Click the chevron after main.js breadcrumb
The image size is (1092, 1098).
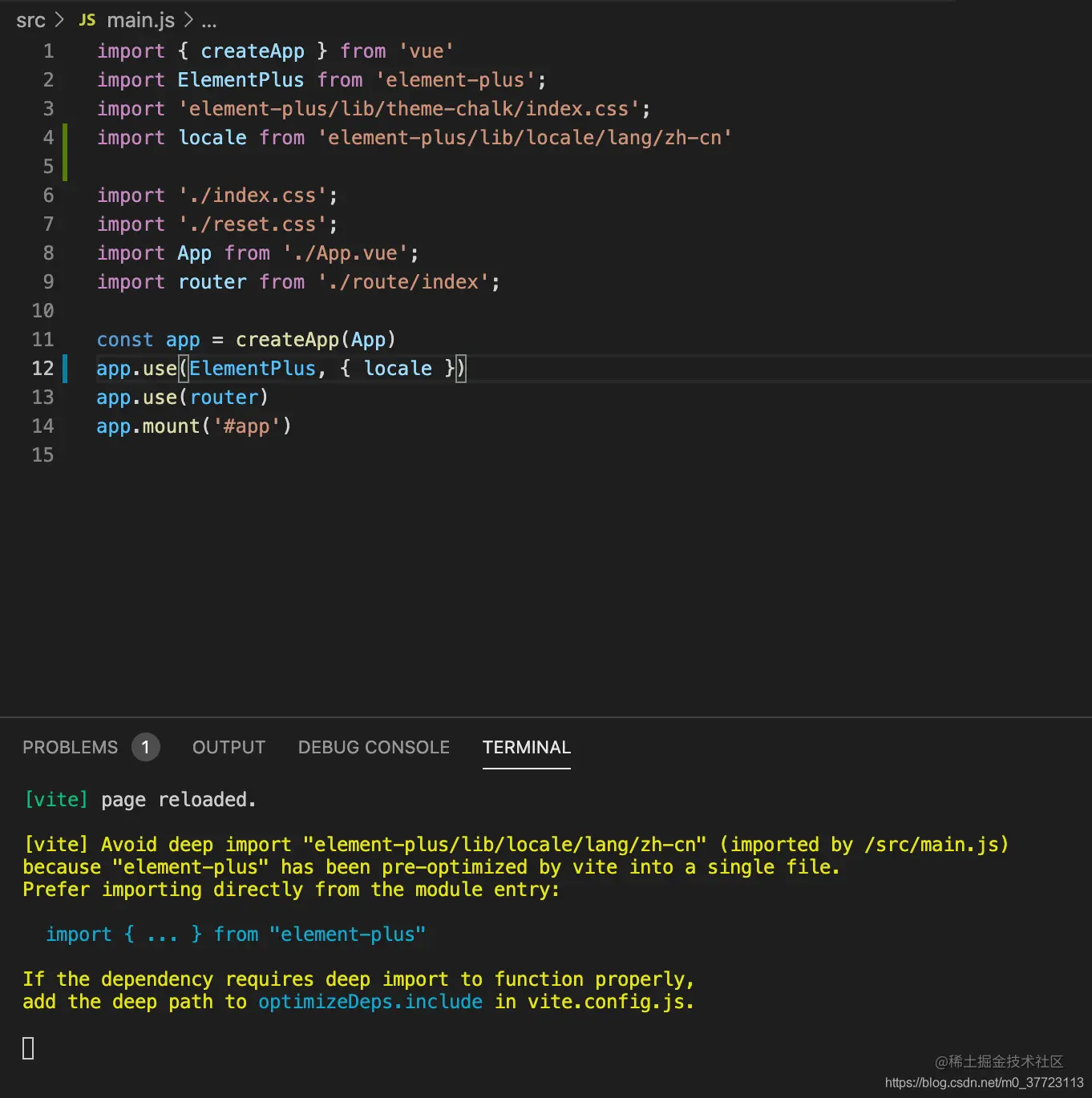[x=188, y=20]
